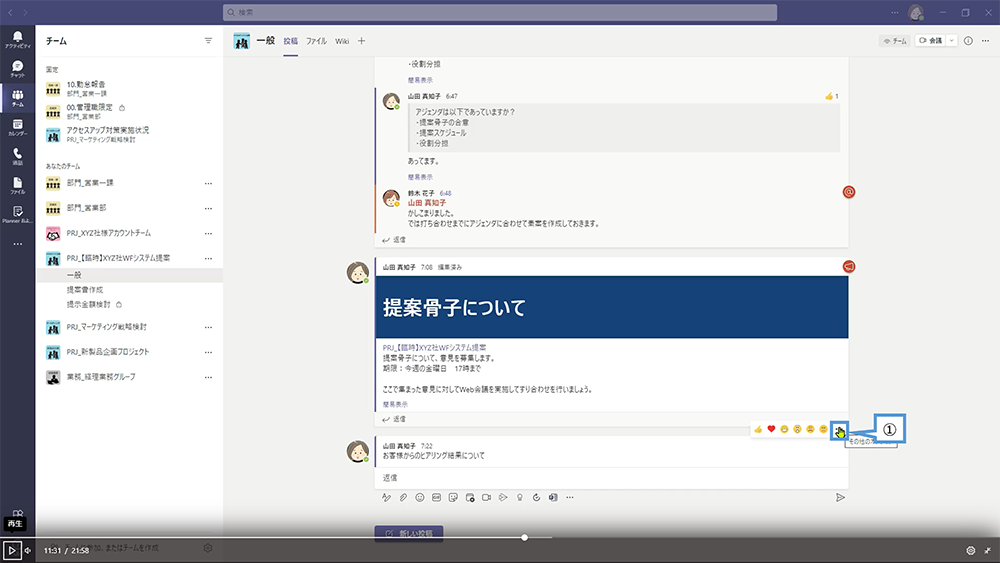Click the 返信 reply input field
The height and width of the screenshot is (563, 1000).
[611, 478]
